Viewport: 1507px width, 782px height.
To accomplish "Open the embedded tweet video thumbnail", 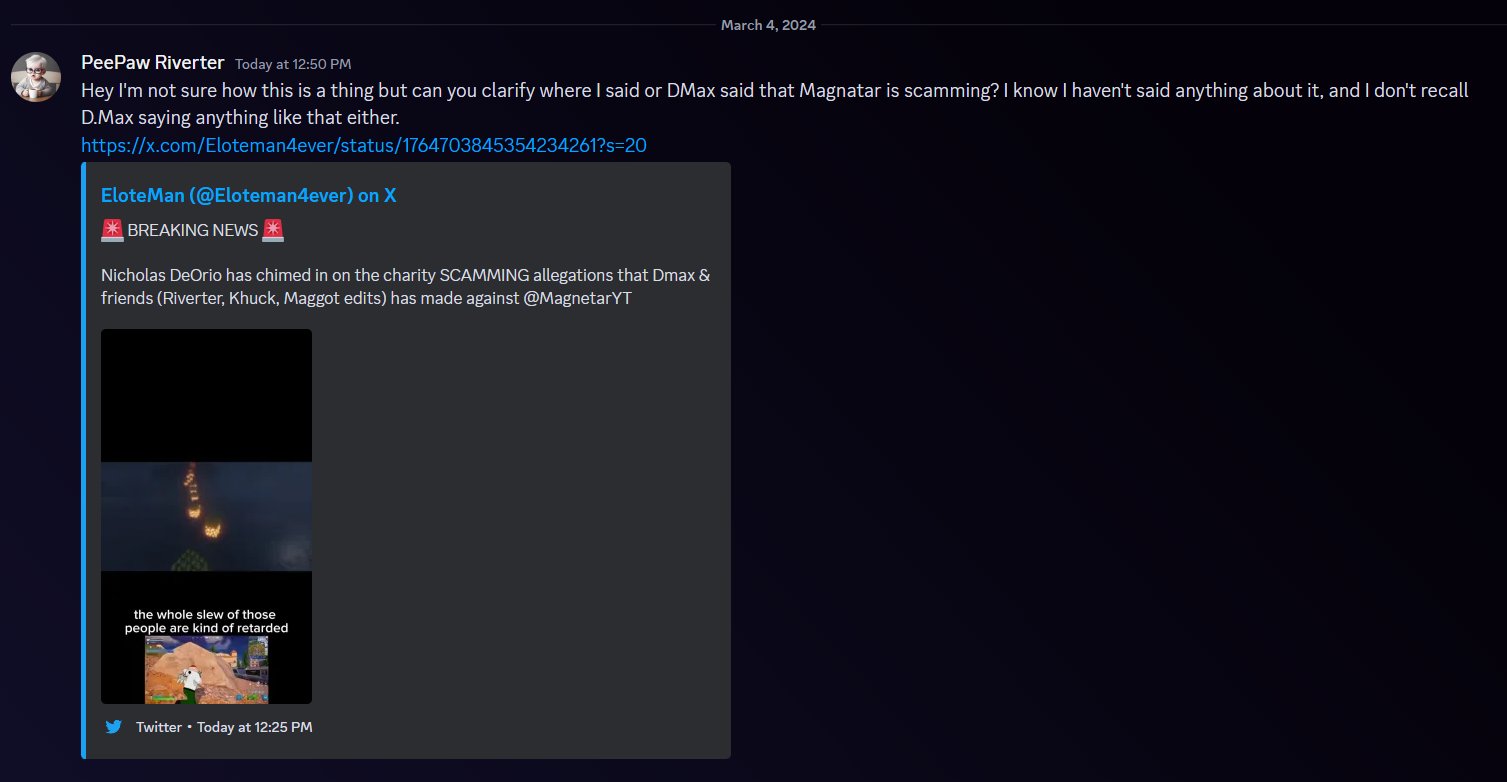I will coord(207,516).
